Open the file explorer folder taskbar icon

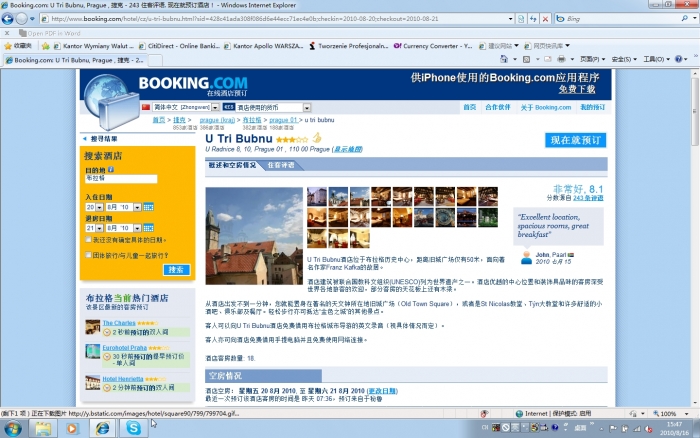coord(43,428)
